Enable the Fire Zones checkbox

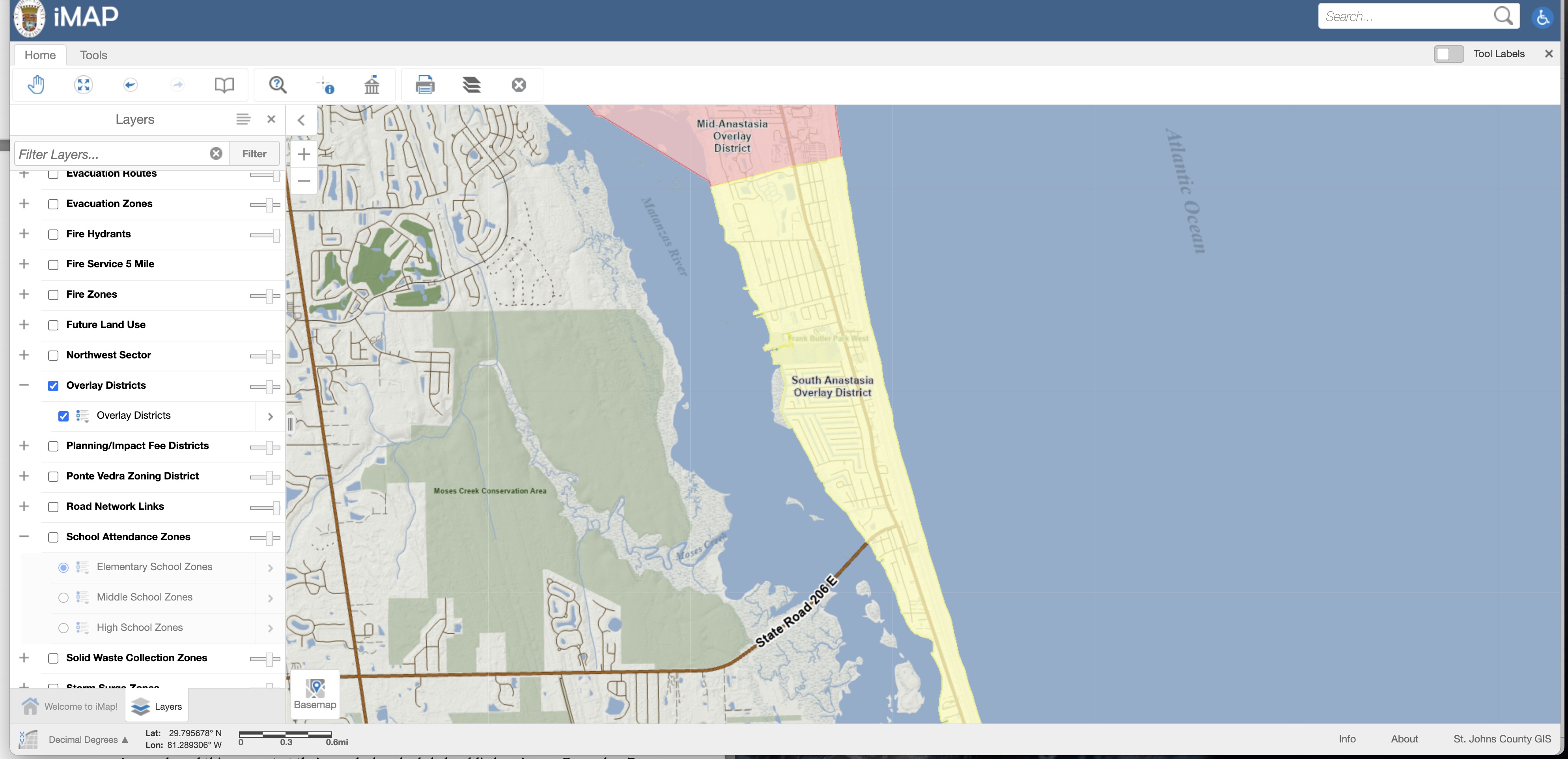pyautogui.click(x=54, y=295)
